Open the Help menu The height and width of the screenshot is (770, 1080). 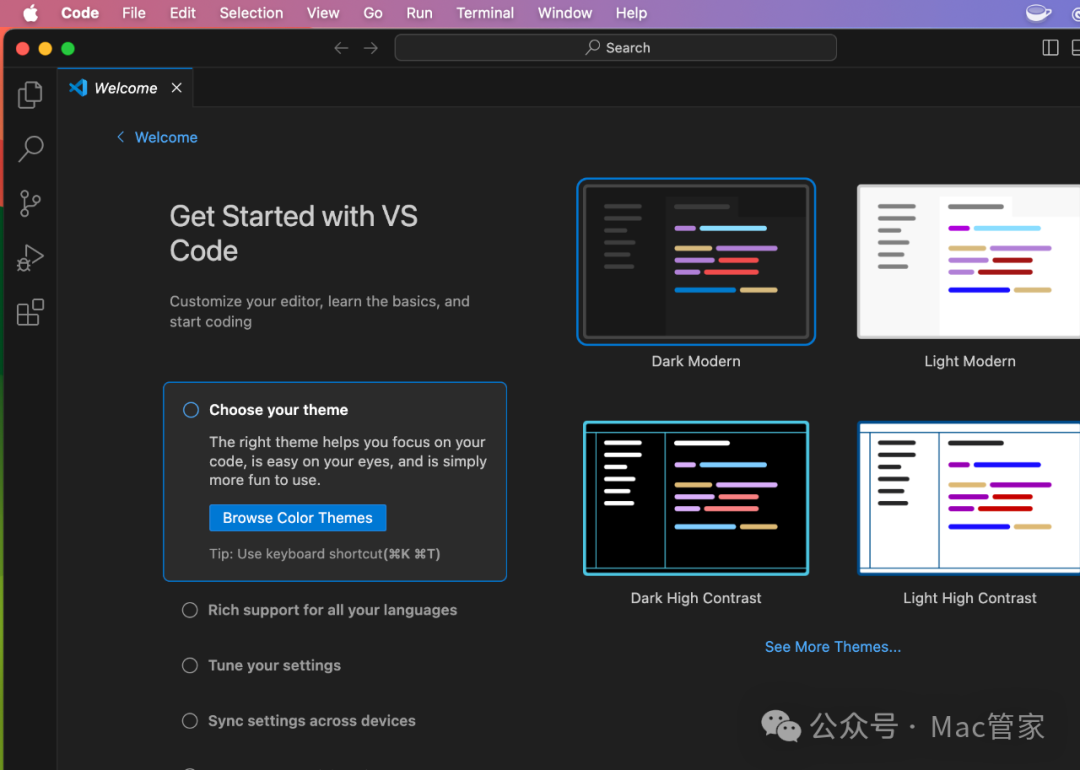pos(631,13)
